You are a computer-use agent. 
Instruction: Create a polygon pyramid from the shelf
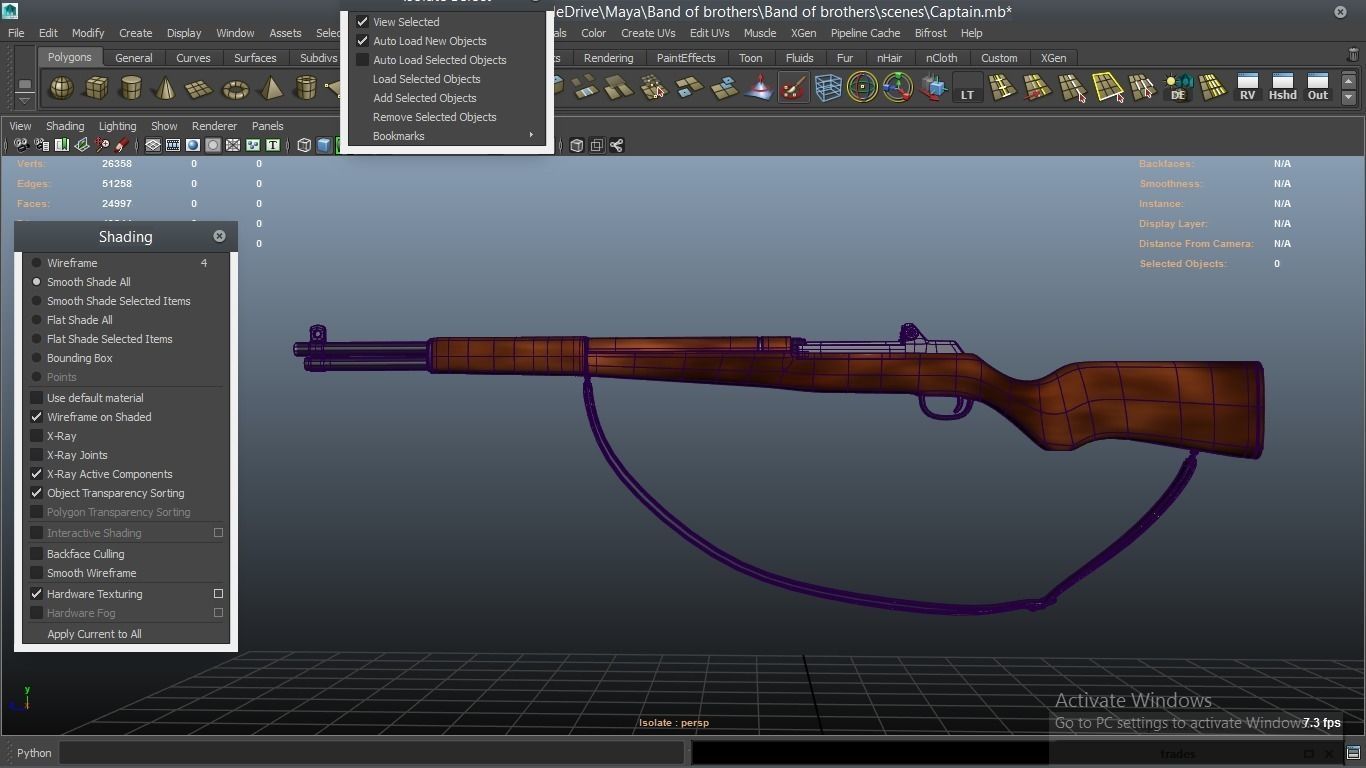pos(270,89)
